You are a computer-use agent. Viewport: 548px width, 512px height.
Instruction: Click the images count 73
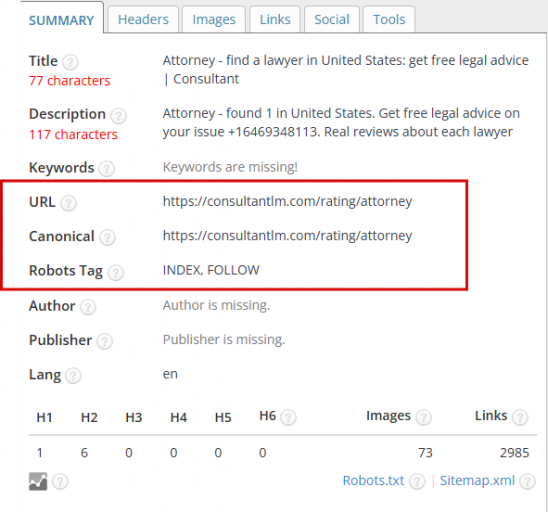coord(425,453)
